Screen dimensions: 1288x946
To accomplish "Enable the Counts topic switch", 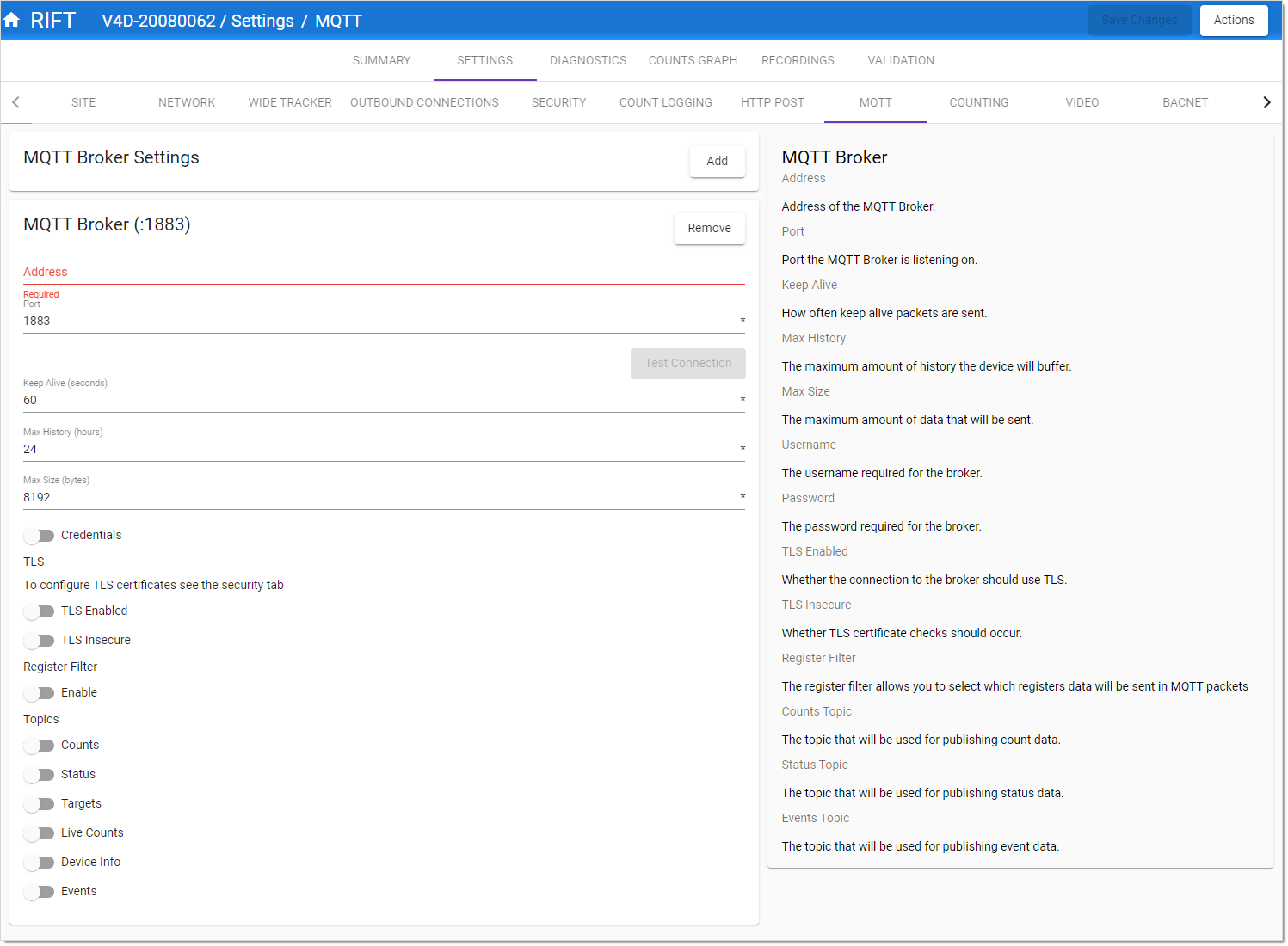I will tap(39, 746).
